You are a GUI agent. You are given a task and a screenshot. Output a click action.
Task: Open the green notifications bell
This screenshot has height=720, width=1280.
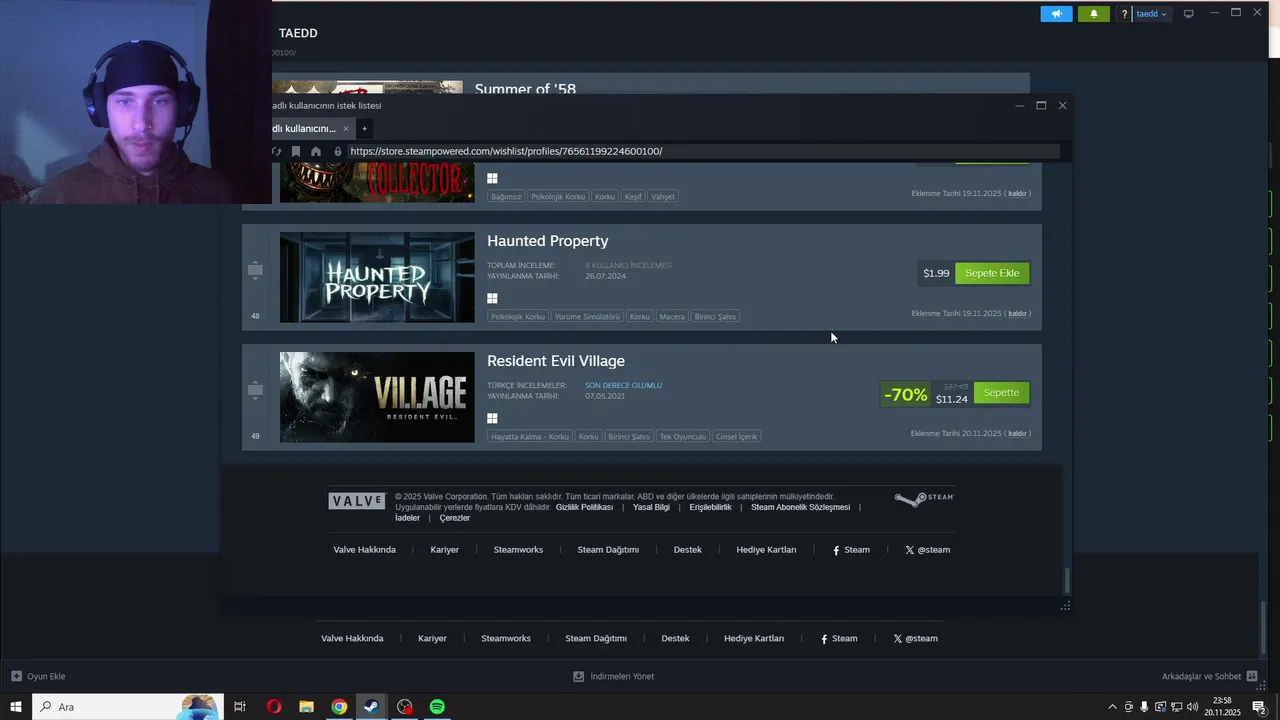1093,14
